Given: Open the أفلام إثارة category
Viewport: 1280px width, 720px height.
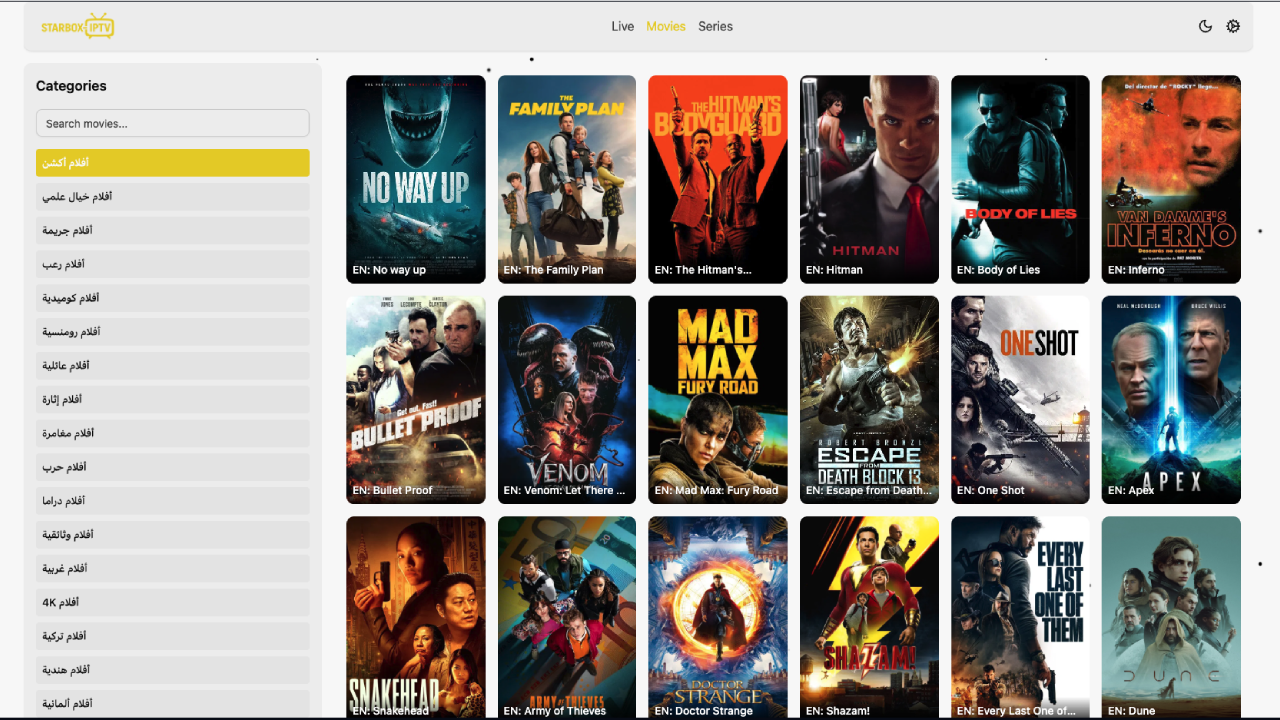Looking at the screenshot, I should (x=173, y=400).
